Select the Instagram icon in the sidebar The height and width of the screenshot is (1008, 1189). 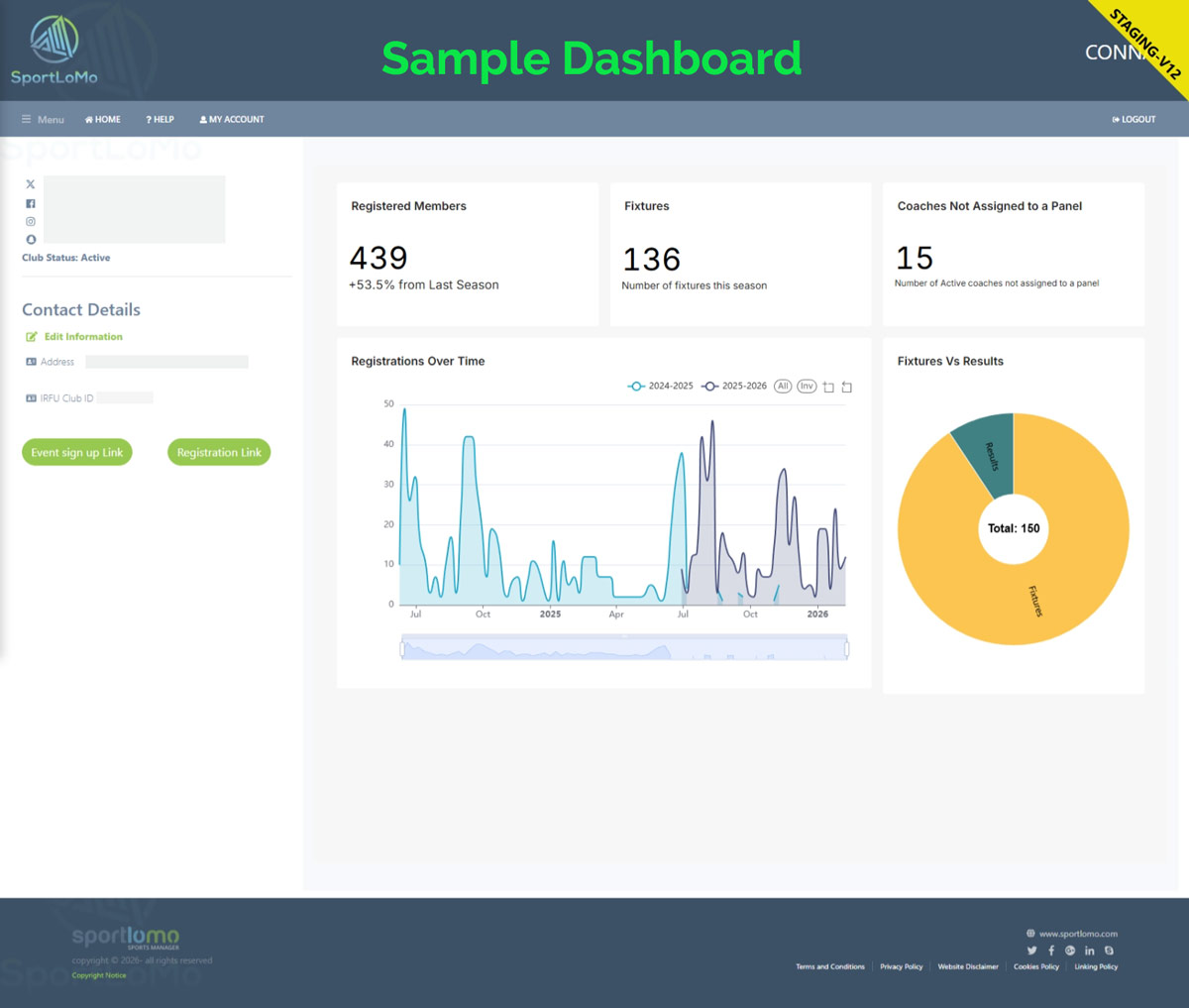[30, 221]
